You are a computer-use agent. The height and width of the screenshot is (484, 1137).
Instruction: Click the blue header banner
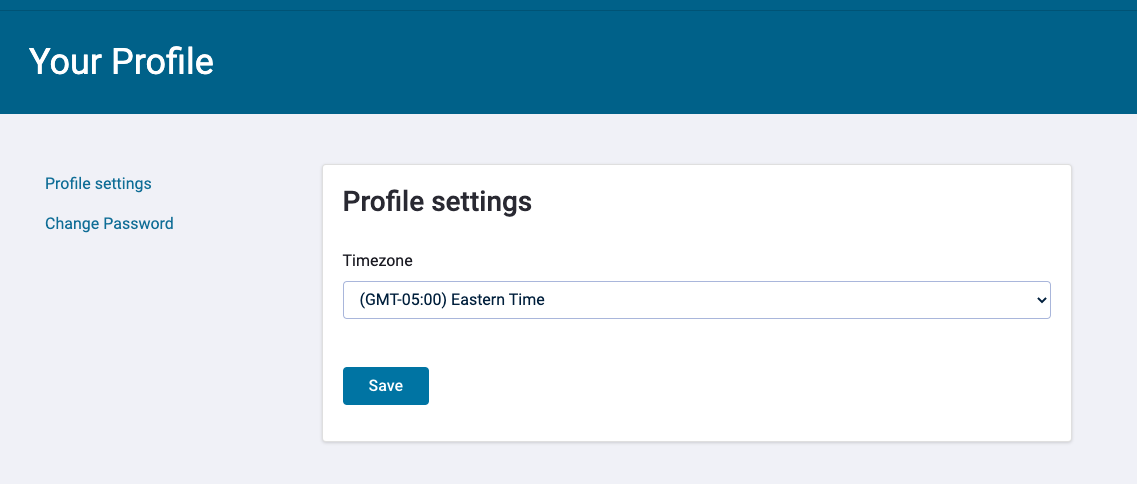point(568,62)
